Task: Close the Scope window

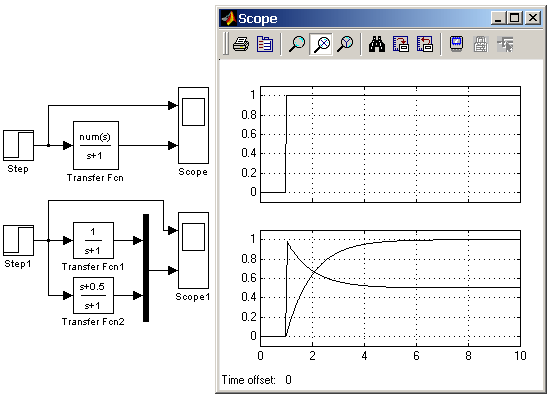Action: [x=533, y=18]
